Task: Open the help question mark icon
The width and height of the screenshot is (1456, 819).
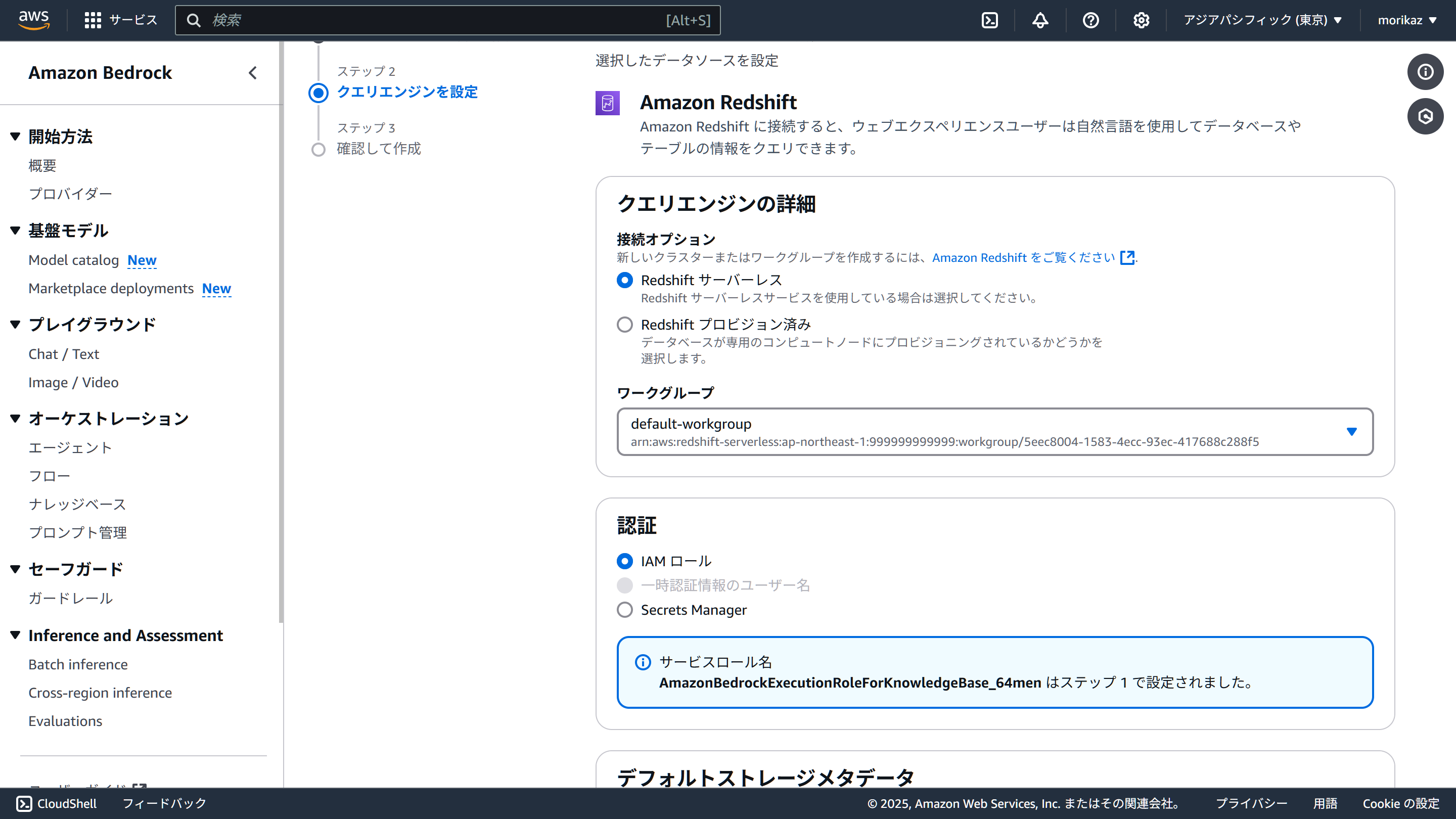Action: click(1090, 20)
